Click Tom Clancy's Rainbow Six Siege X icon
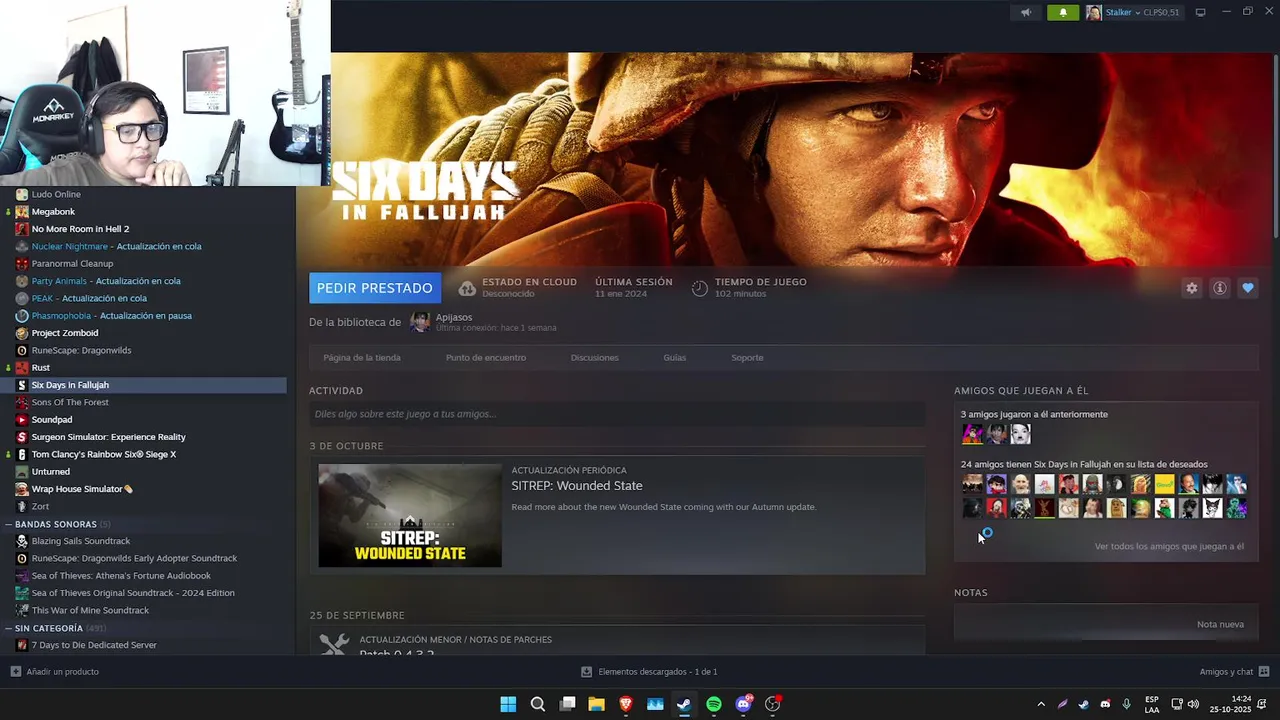 point(22,455)
